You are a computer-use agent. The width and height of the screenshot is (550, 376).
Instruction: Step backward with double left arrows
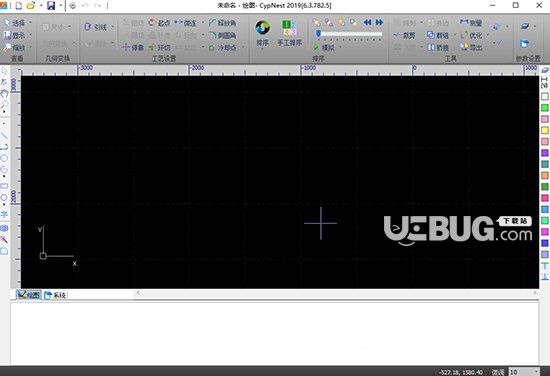[x=367, y=22]
